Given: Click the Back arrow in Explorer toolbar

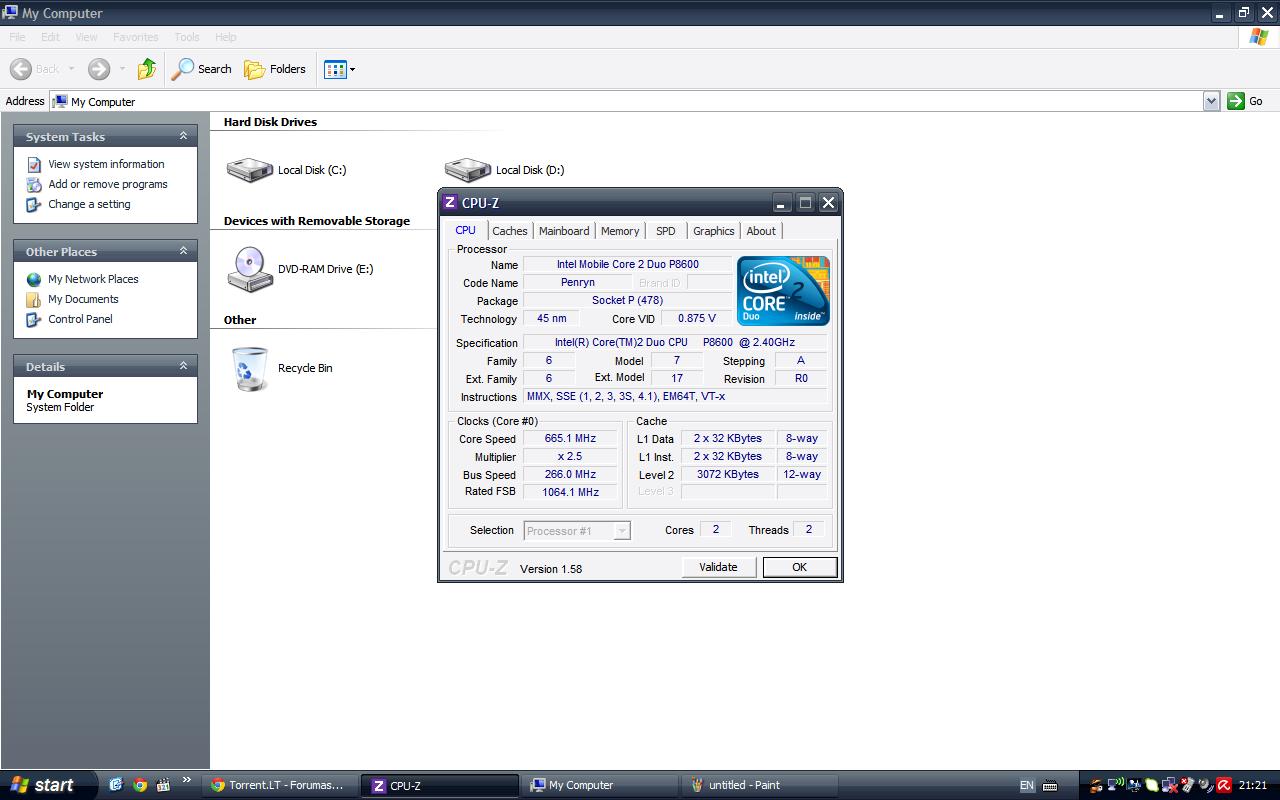Looking at the screenshot, I should [x=21, y=69].
